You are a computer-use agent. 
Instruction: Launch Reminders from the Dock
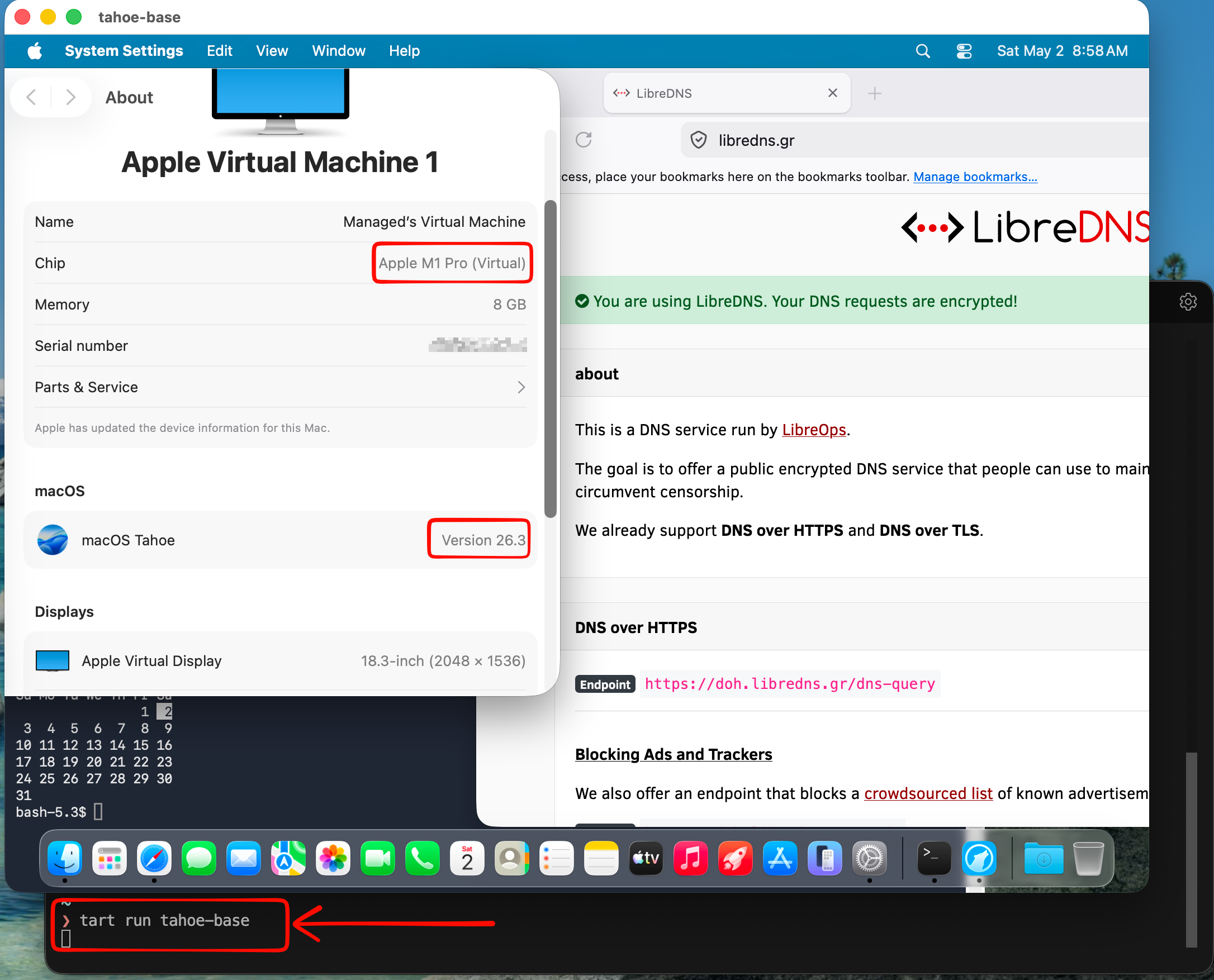click(557, 859)
